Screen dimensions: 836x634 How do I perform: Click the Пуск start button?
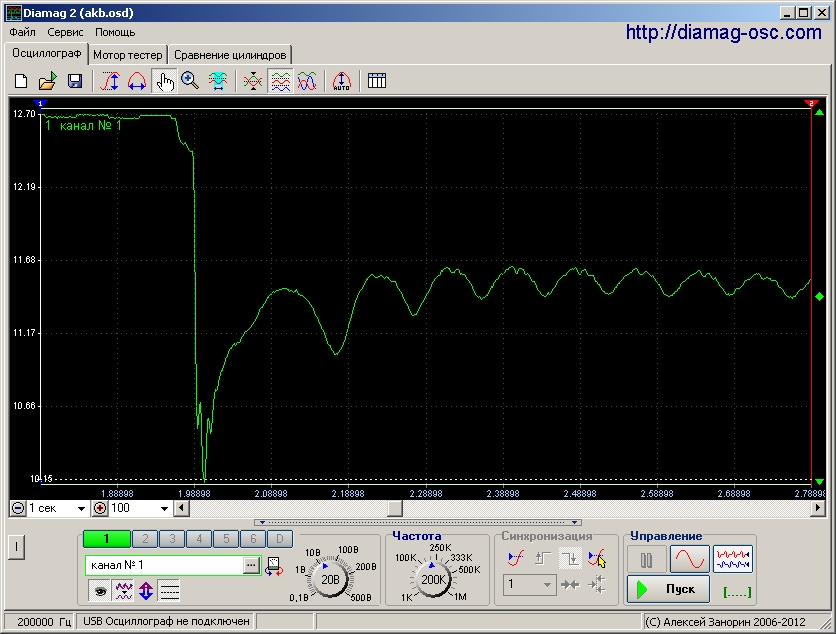tap(668, 589)
